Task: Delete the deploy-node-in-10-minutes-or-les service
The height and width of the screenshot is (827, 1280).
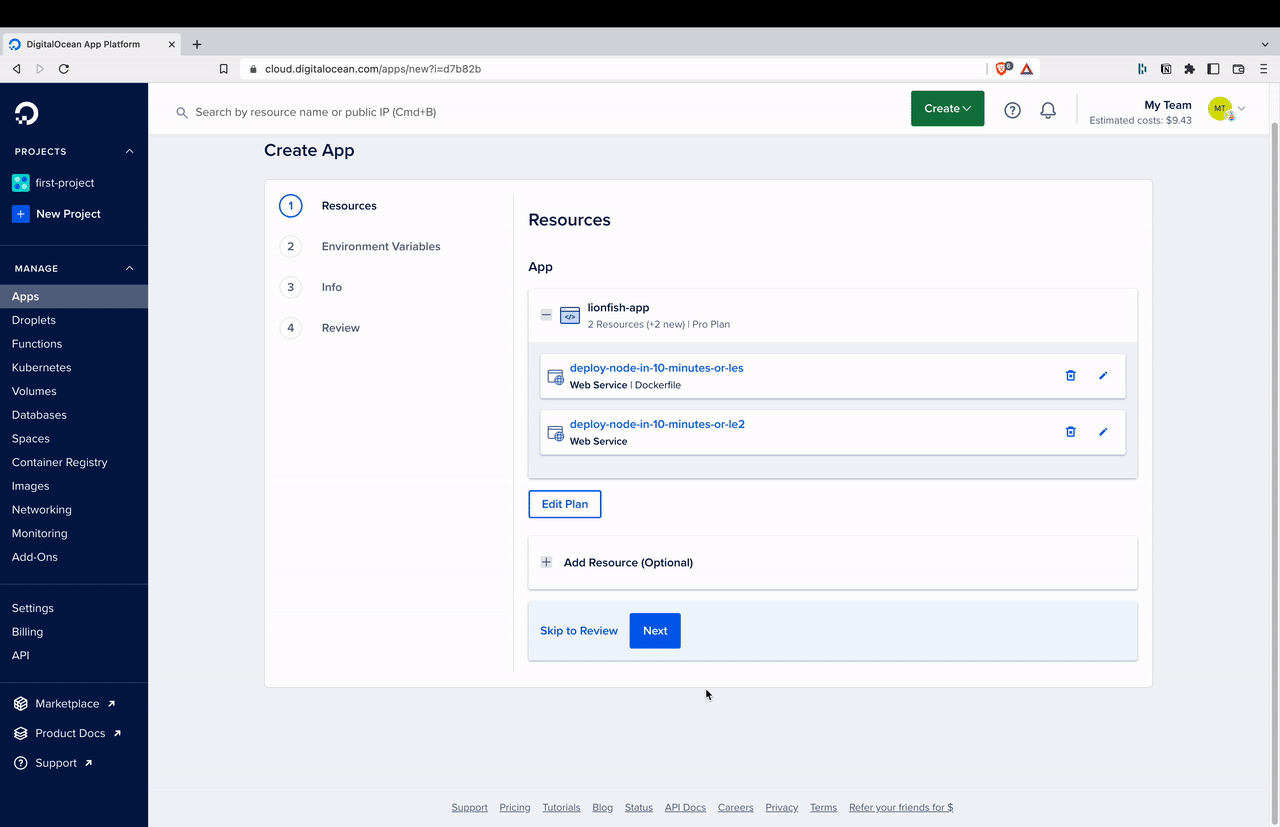Action: 1070,375
